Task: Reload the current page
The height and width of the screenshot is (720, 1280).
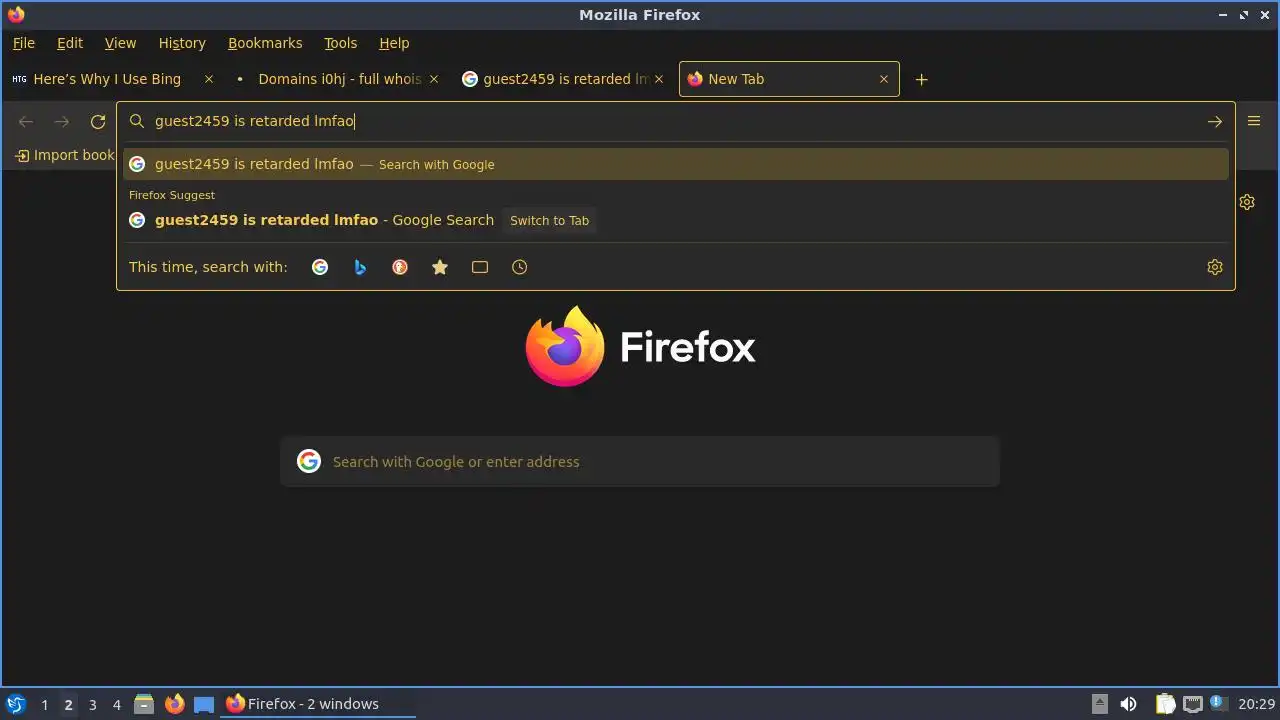Action: click(x=98, y=121)
